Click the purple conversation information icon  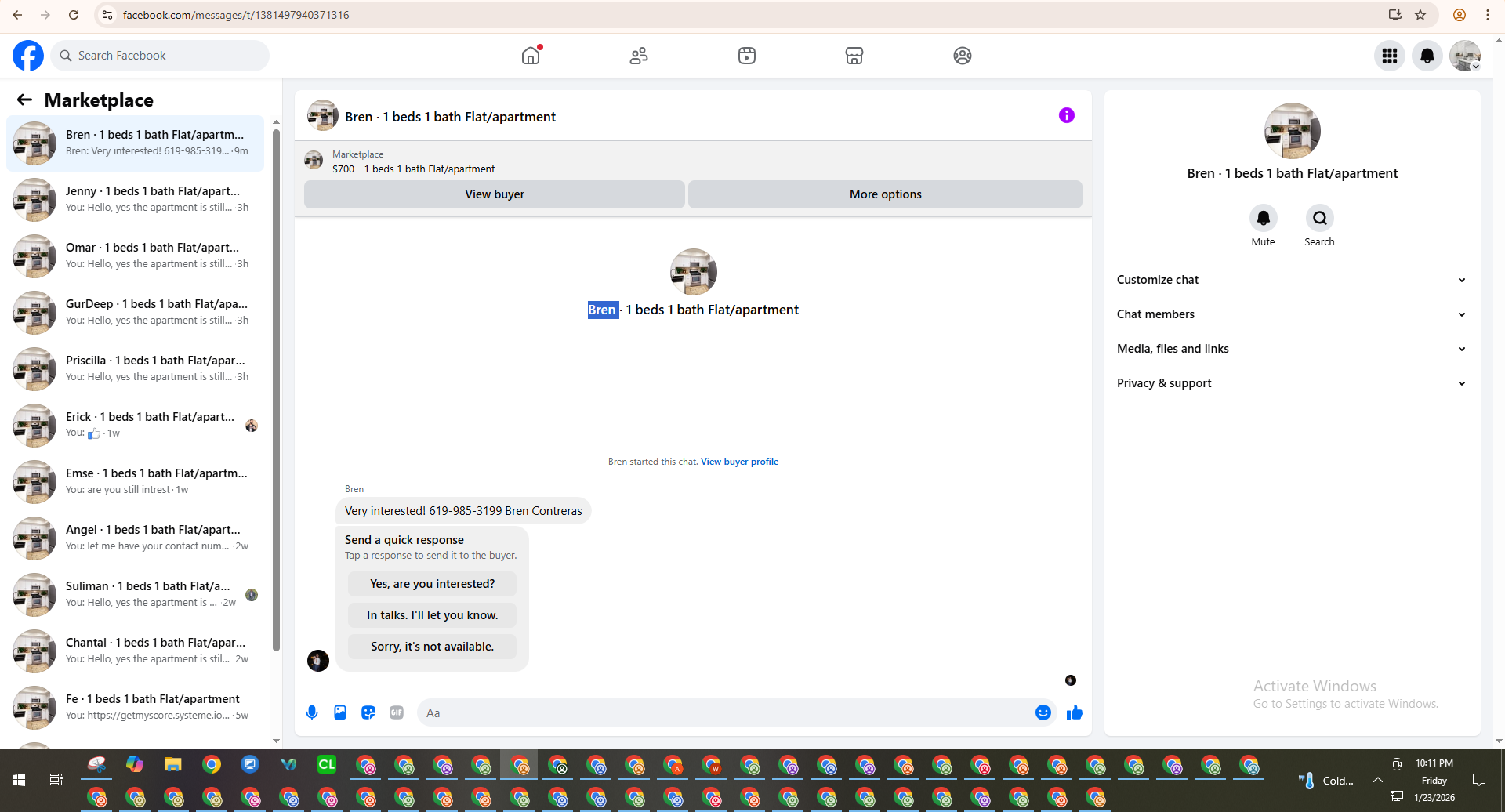coord(1067,115)
